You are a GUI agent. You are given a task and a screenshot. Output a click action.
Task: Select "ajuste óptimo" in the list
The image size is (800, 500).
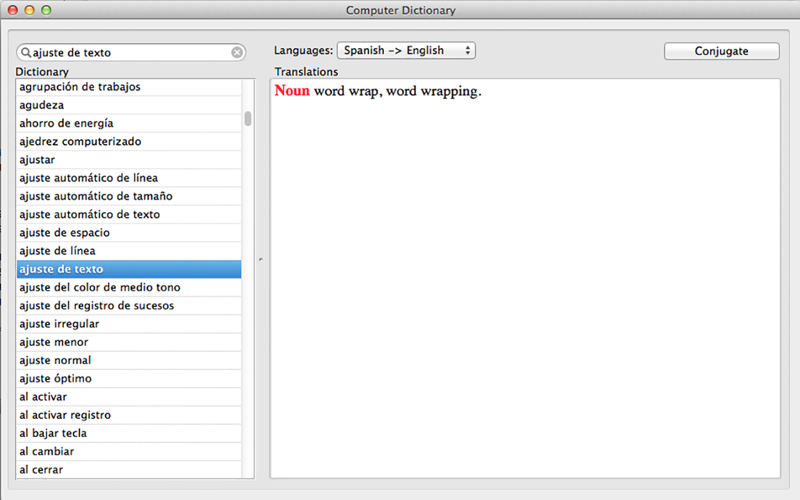pyautogui.click(x=129, y=379)
